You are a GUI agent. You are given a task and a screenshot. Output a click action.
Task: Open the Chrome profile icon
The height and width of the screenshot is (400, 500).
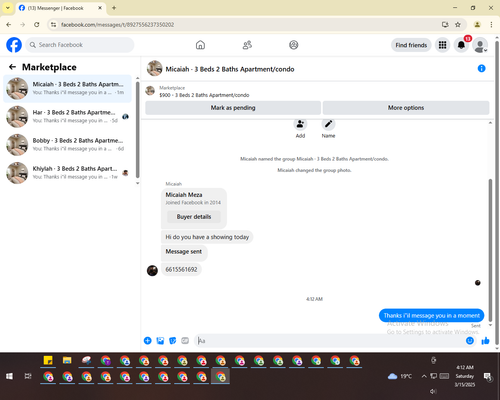click(x=477, y=25)
